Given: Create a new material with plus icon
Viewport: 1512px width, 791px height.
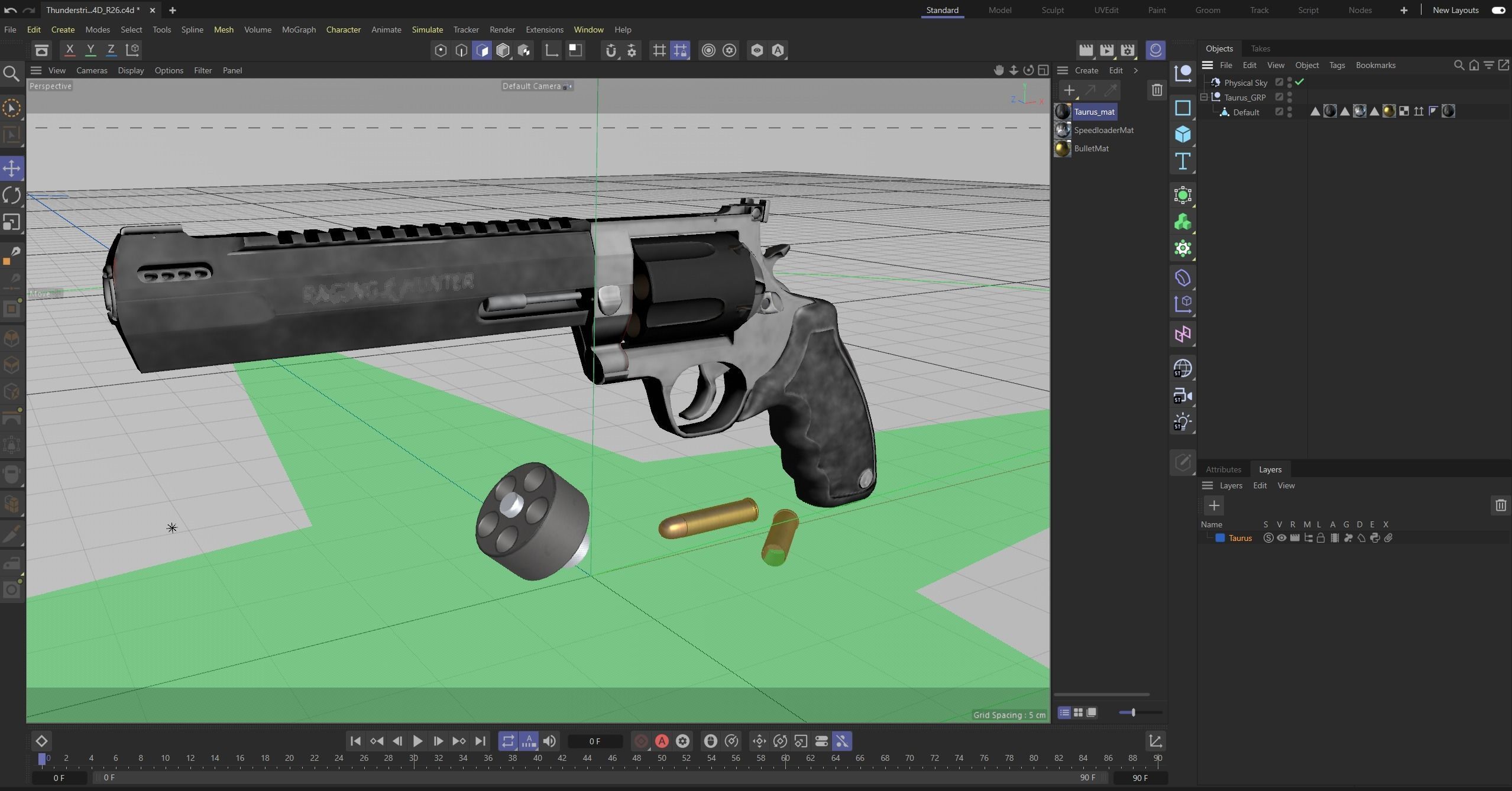Looking at the screenshot, I should (x=1069, y=90).
